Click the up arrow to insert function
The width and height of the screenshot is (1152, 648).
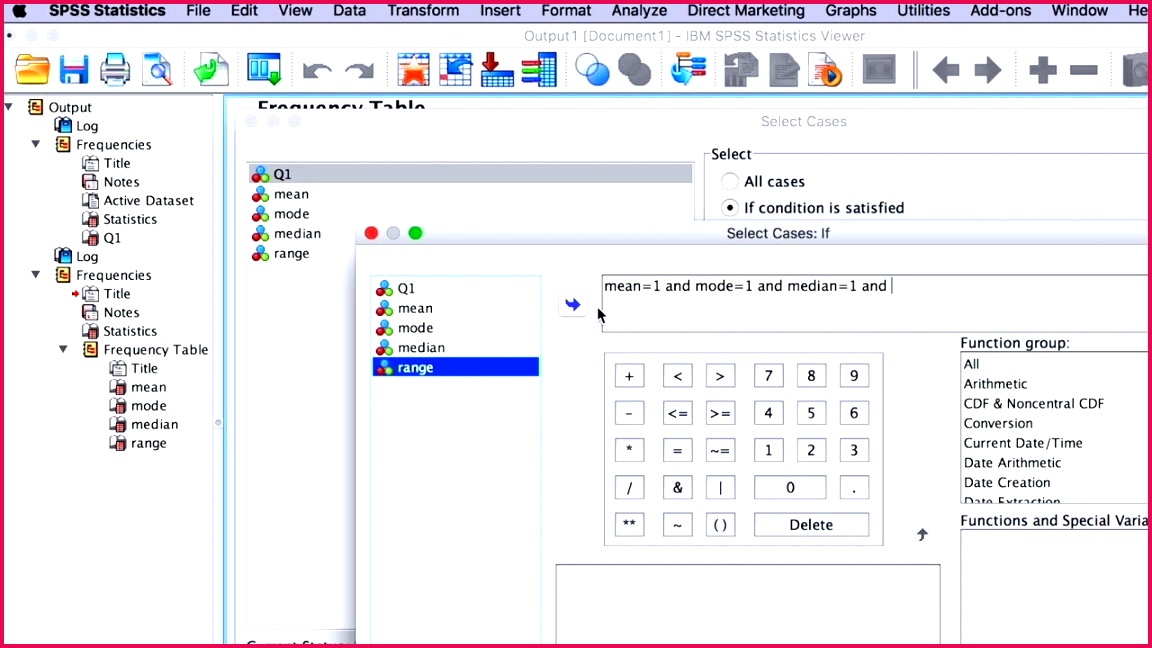(x=922, y=534)
